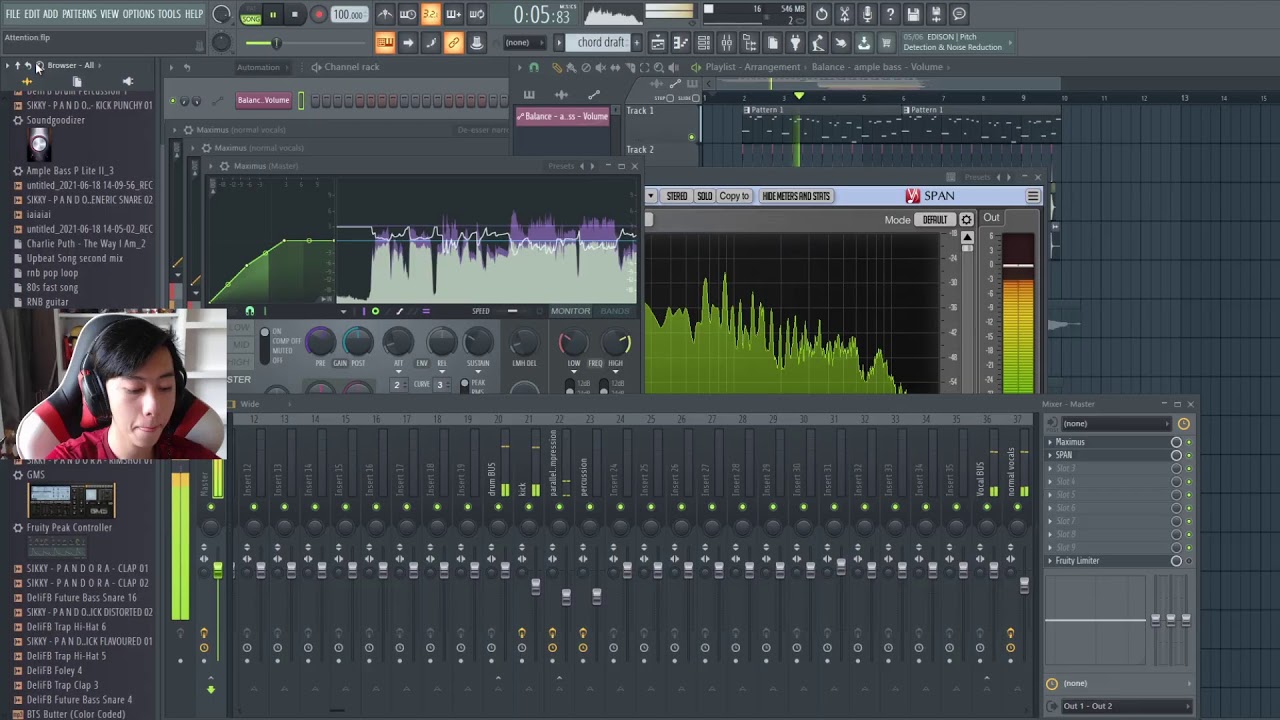Click the stamp/scale highlighting icon
Viewport: 1280px width, 720px height.
[477, 43]
